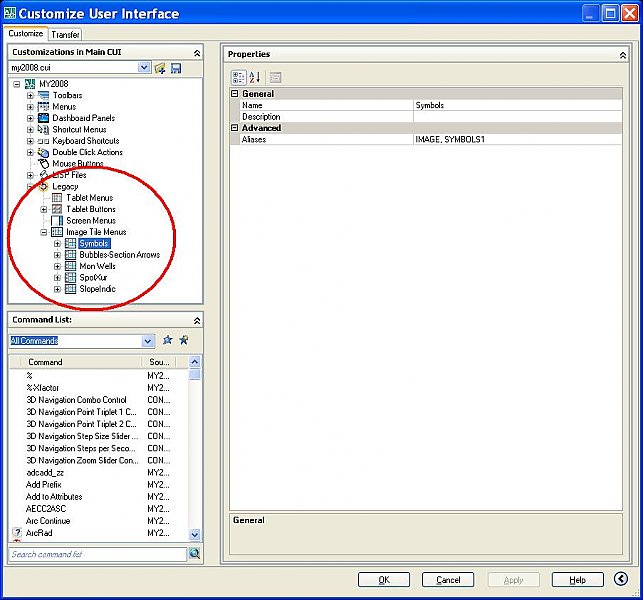Expand the Toolbars tree node

(x=30, y=96)
